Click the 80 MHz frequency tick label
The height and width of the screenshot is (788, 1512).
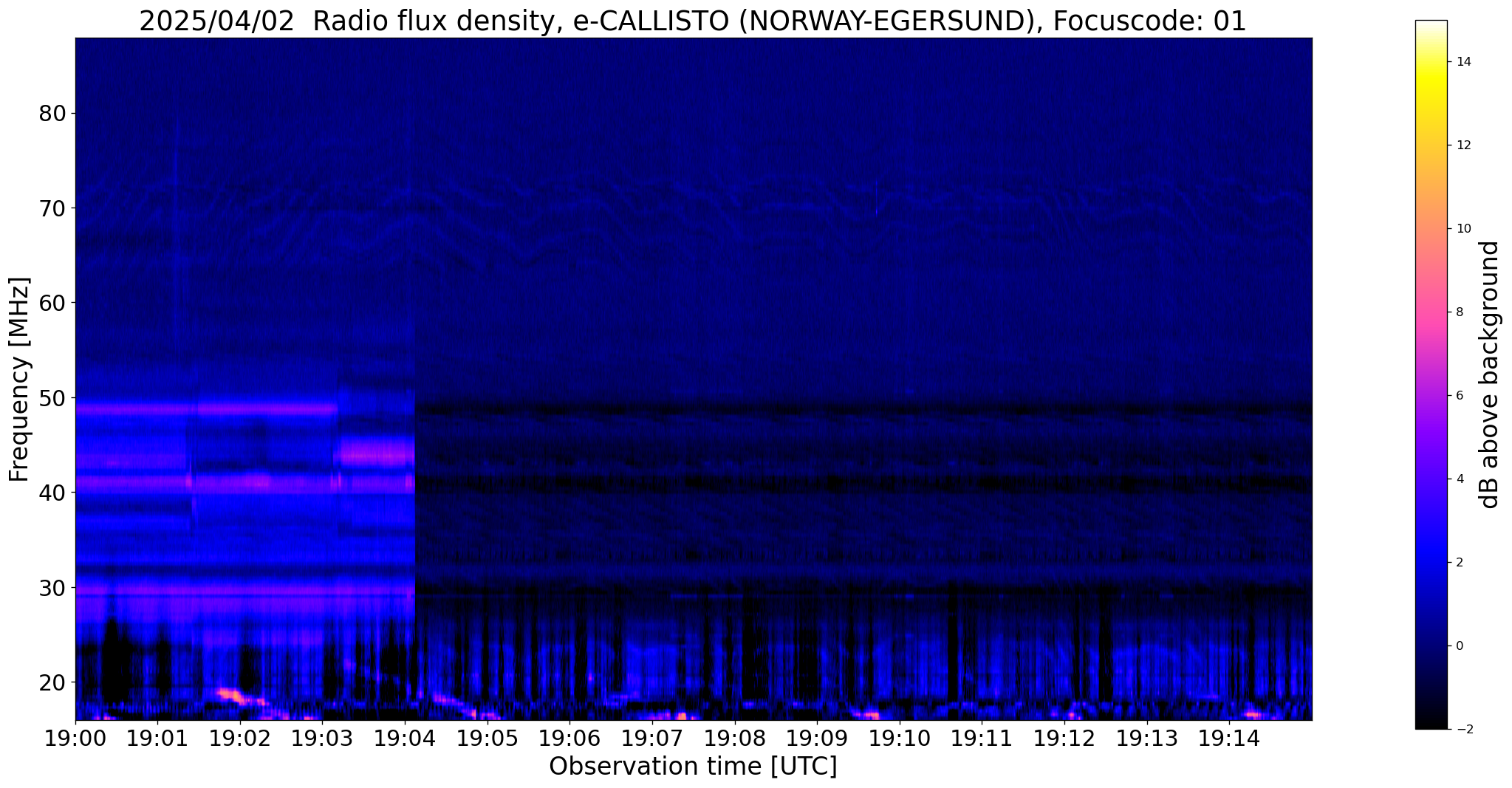coord(52,114)
